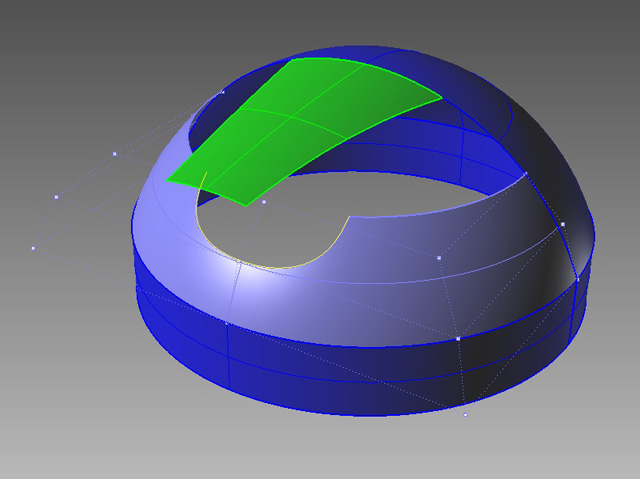Click control point on the dome's front-right face
The image size is (640, 479).
[439, 258]
